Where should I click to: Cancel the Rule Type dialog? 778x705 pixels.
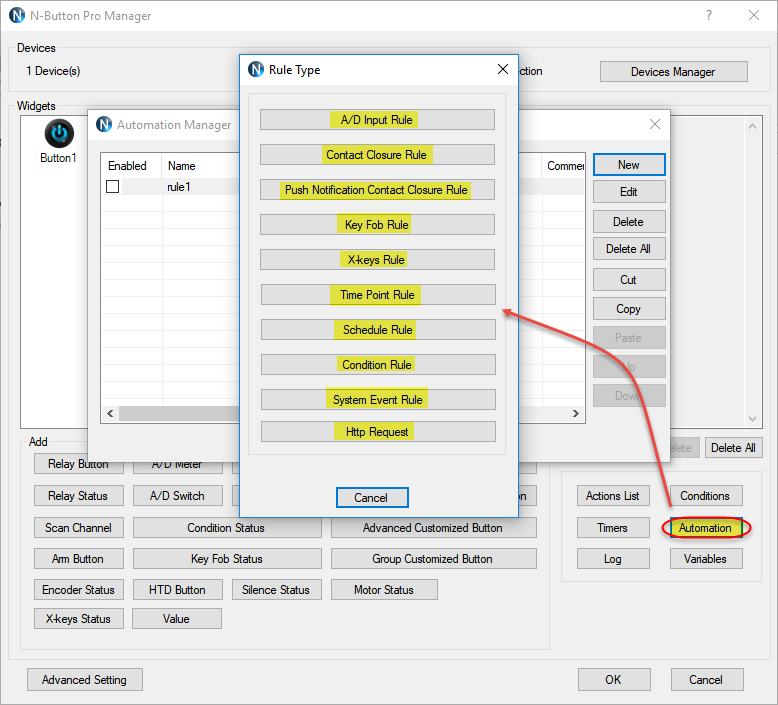click(x=372, y=498)
